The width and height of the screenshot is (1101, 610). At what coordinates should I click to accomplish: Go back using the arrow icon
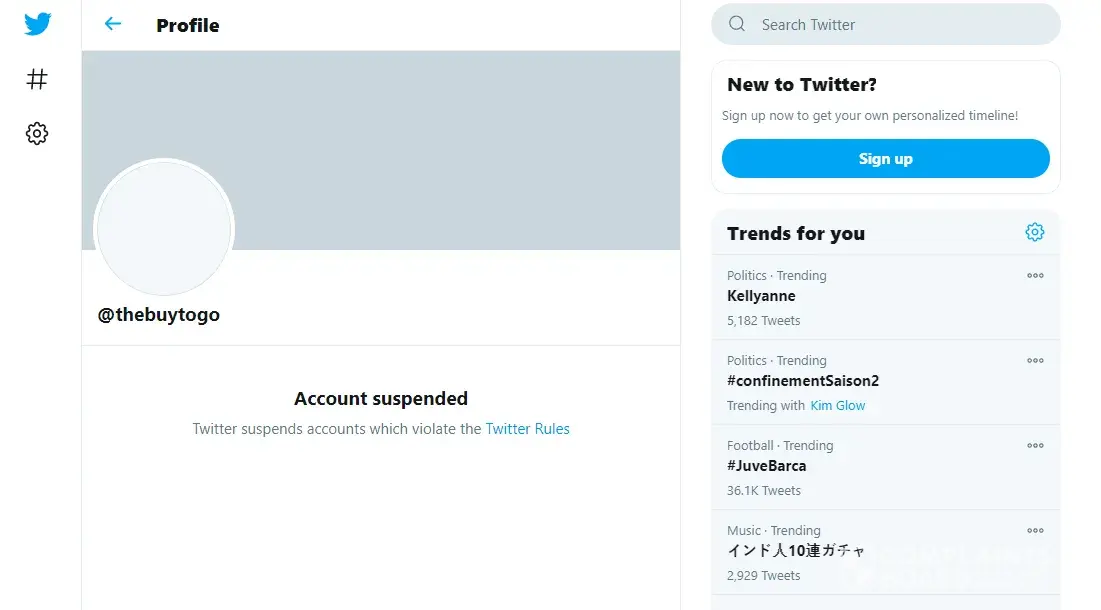pyautogui.click(x=113, y=24)
